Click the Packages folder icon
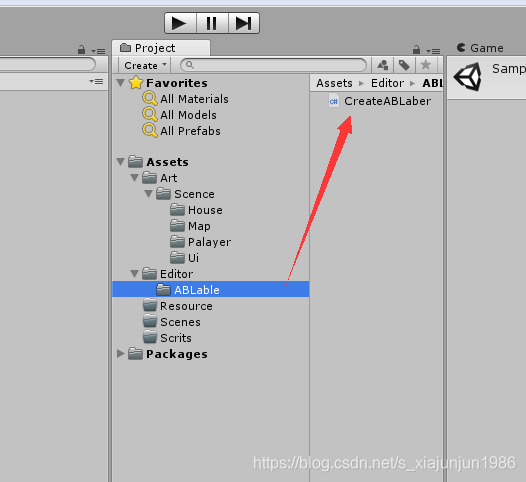The width and height of the screenshot is (526, 482). tap(136, 354)
